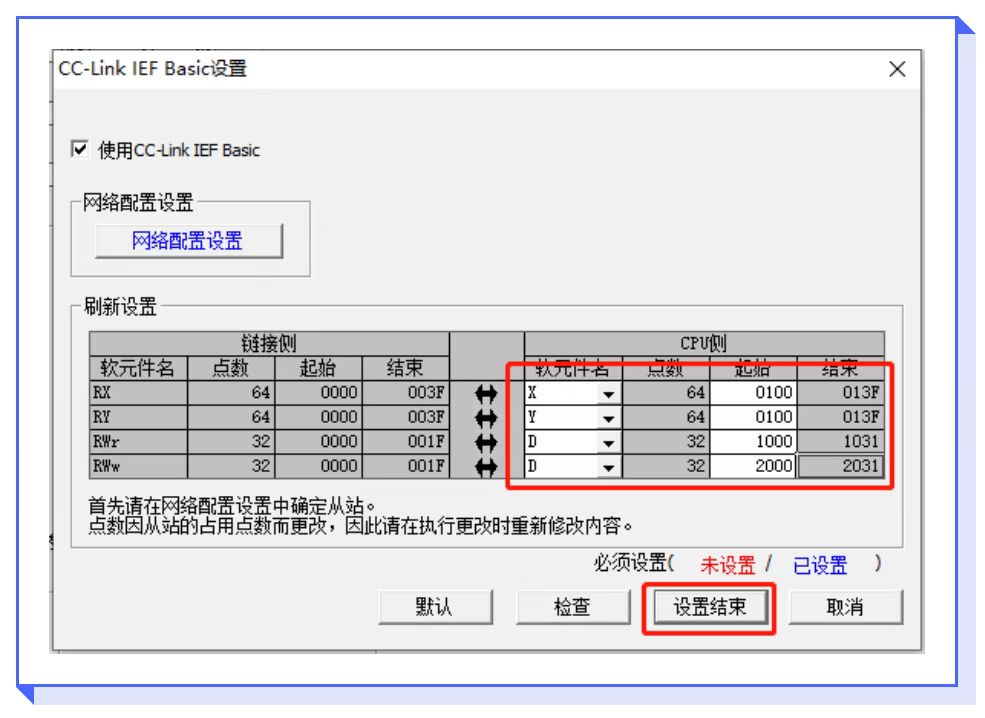This screenshot has height=718, width=985.
Task: Click CPU end cell 013F in RY row
Action: pyautogui.click(x=841, y=418)
